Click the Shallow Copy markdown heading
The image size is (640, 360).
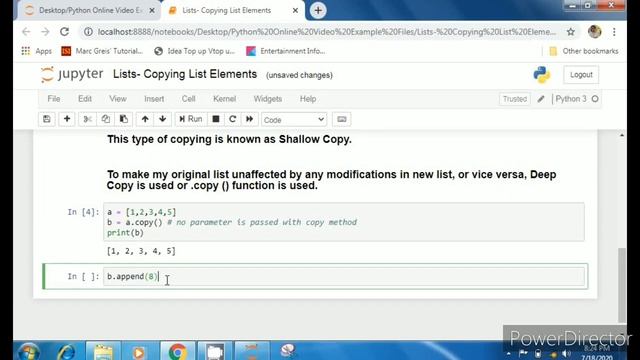coord(229,139)
